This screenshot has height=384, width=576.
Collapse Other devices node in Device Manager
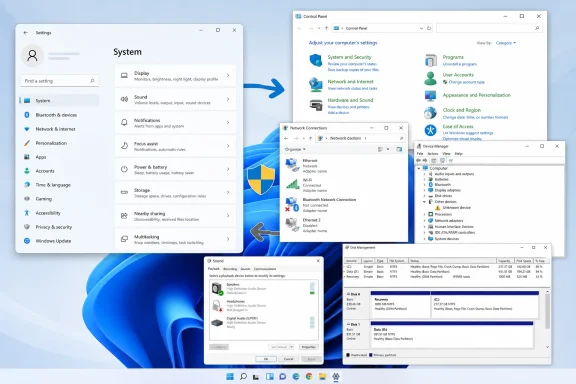[425, 202]
